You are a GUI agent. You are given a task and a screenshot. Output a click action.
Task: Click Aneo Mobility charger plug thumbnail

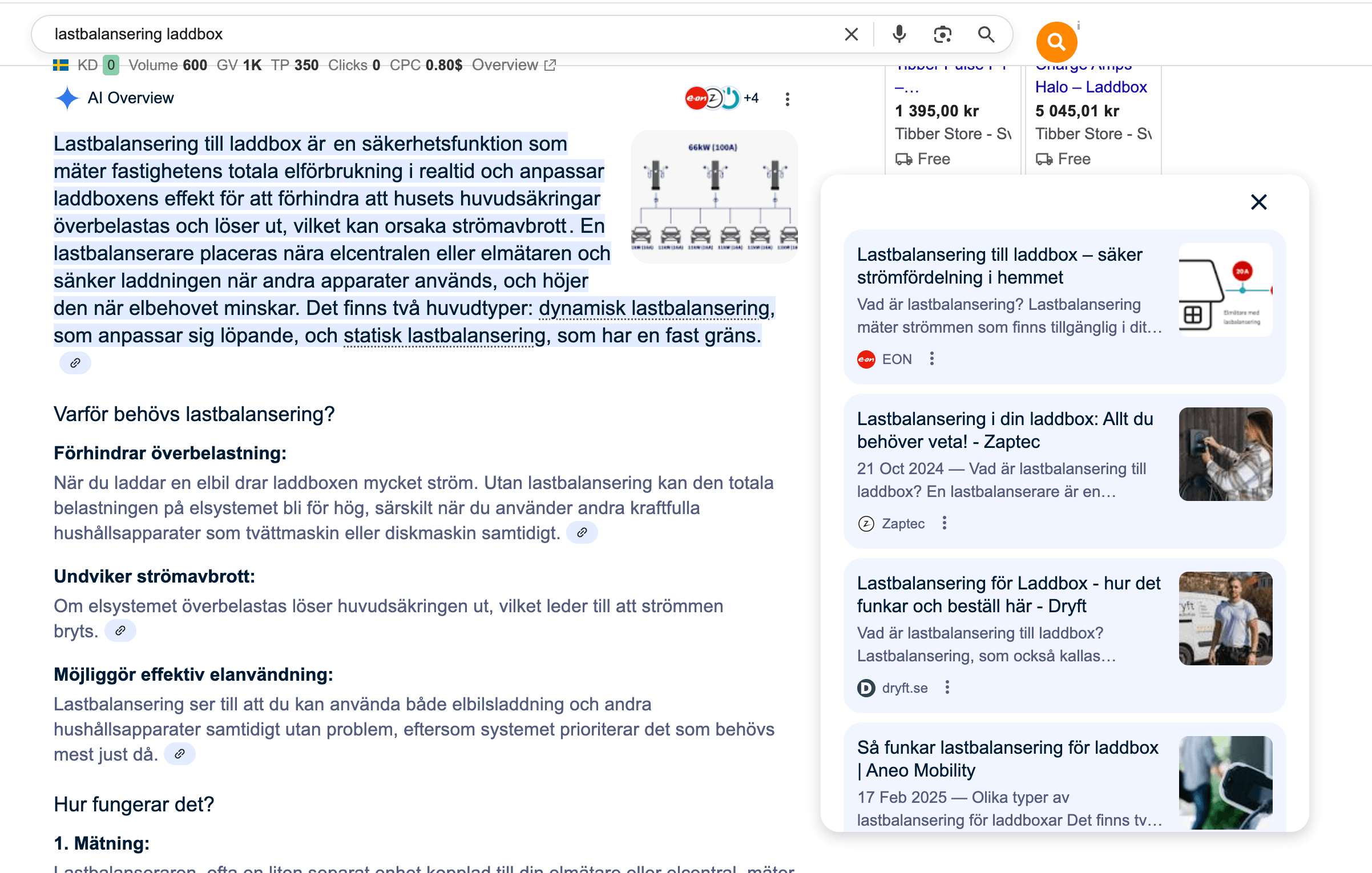coord(1225,783)
